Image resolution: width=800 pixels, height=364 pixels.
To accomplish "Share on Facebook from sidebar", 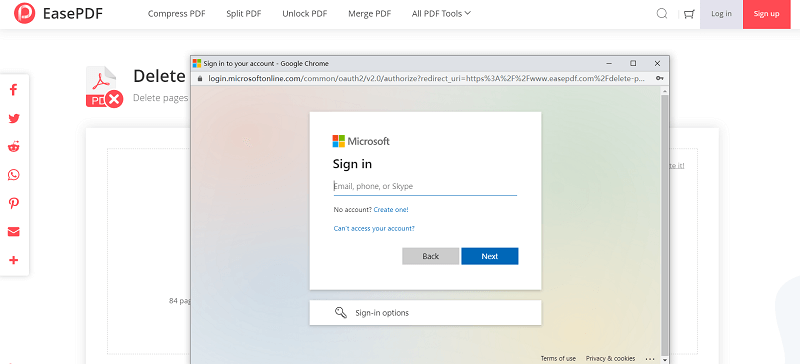I will 14,90.
